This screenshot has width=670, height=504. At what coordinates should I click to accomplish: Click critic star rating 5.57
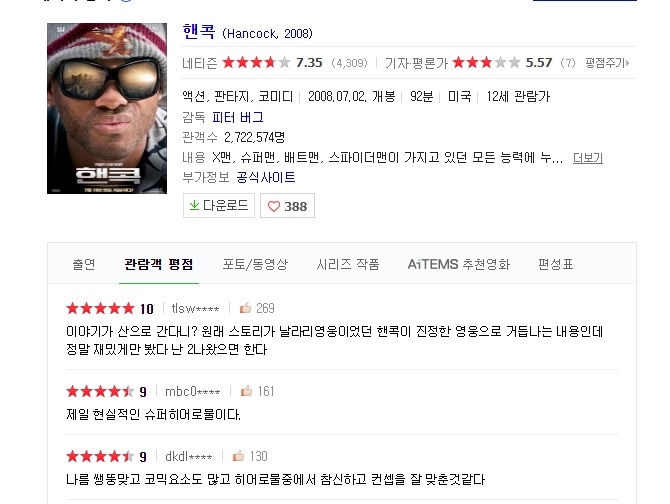coord(486,63)
